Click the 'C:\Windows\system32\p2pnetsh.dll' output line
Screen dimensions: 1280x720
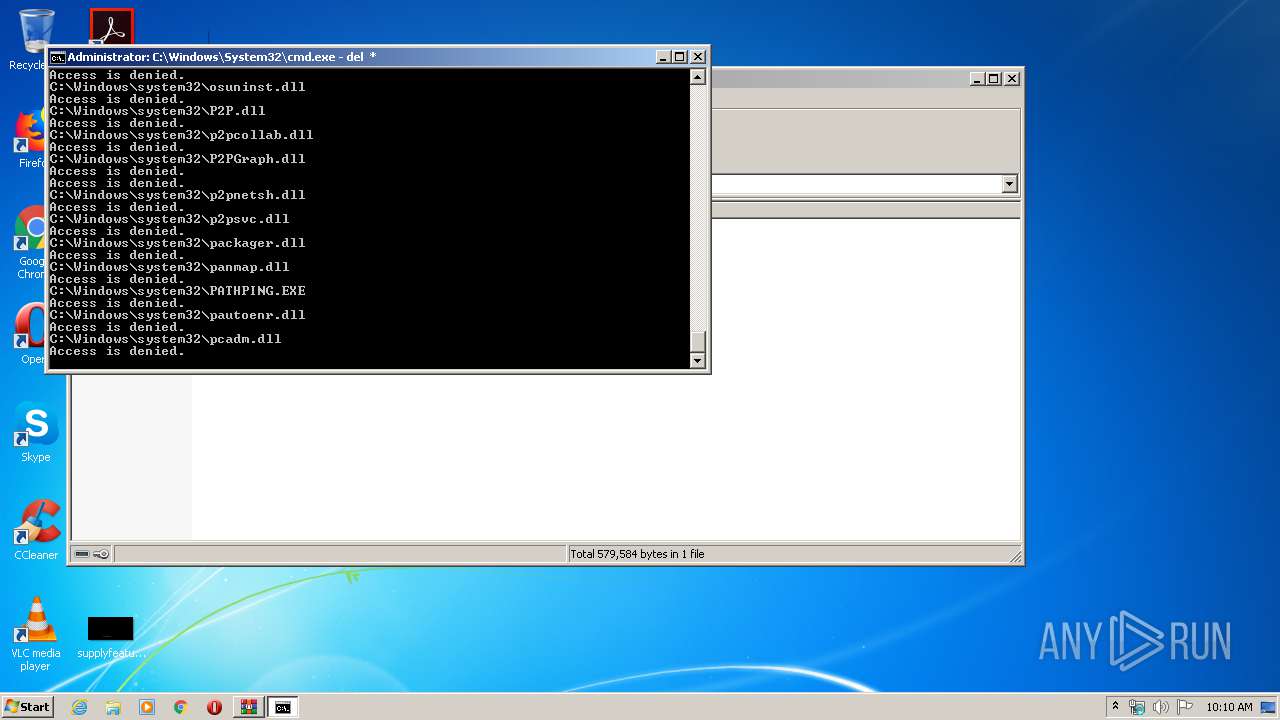click(177, 195)
